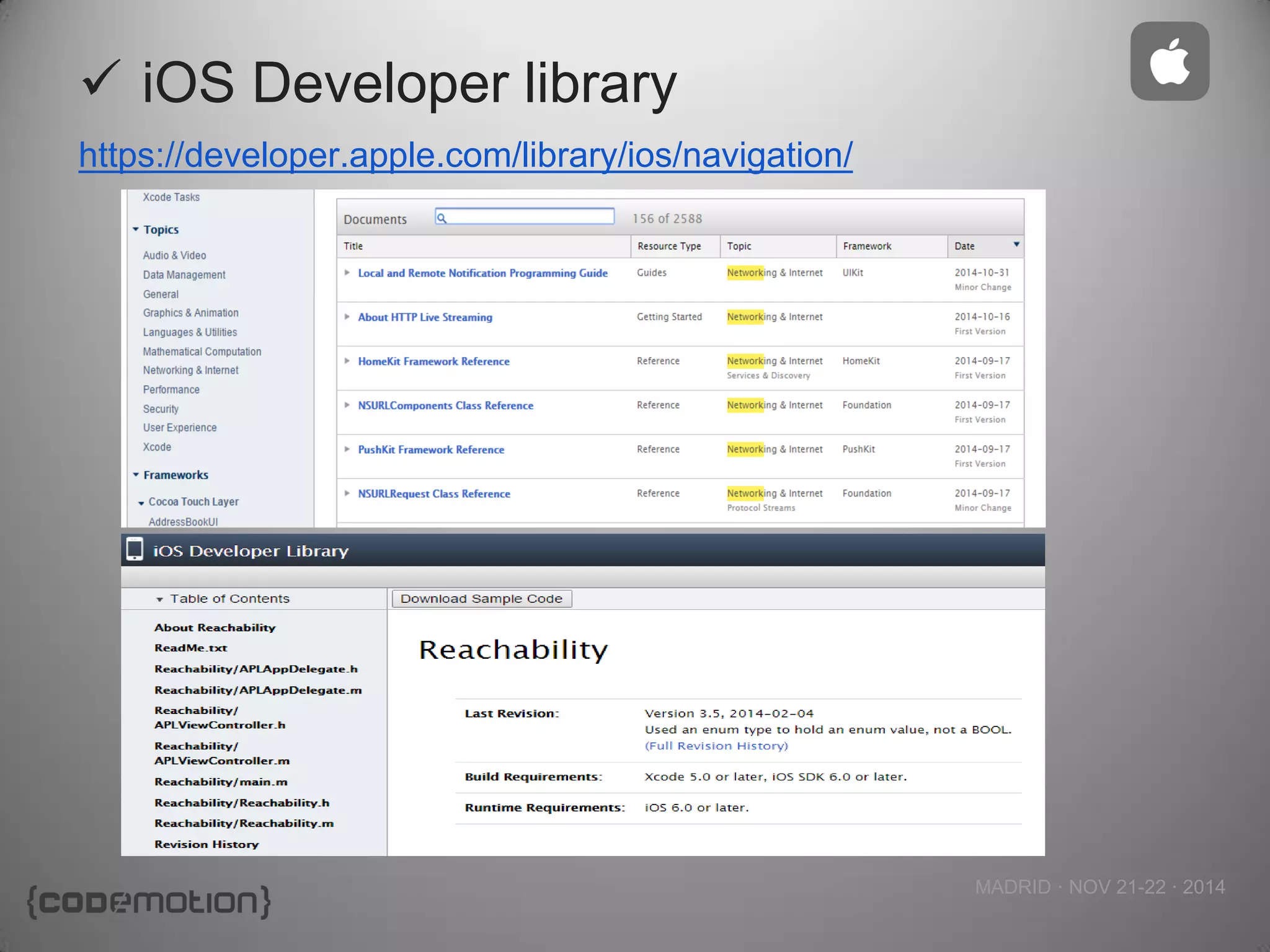The height and width of the screenshot is (952, 1270).
Task: Click the Protocol Streams subtopic text
Action: [x=761, y=508]
